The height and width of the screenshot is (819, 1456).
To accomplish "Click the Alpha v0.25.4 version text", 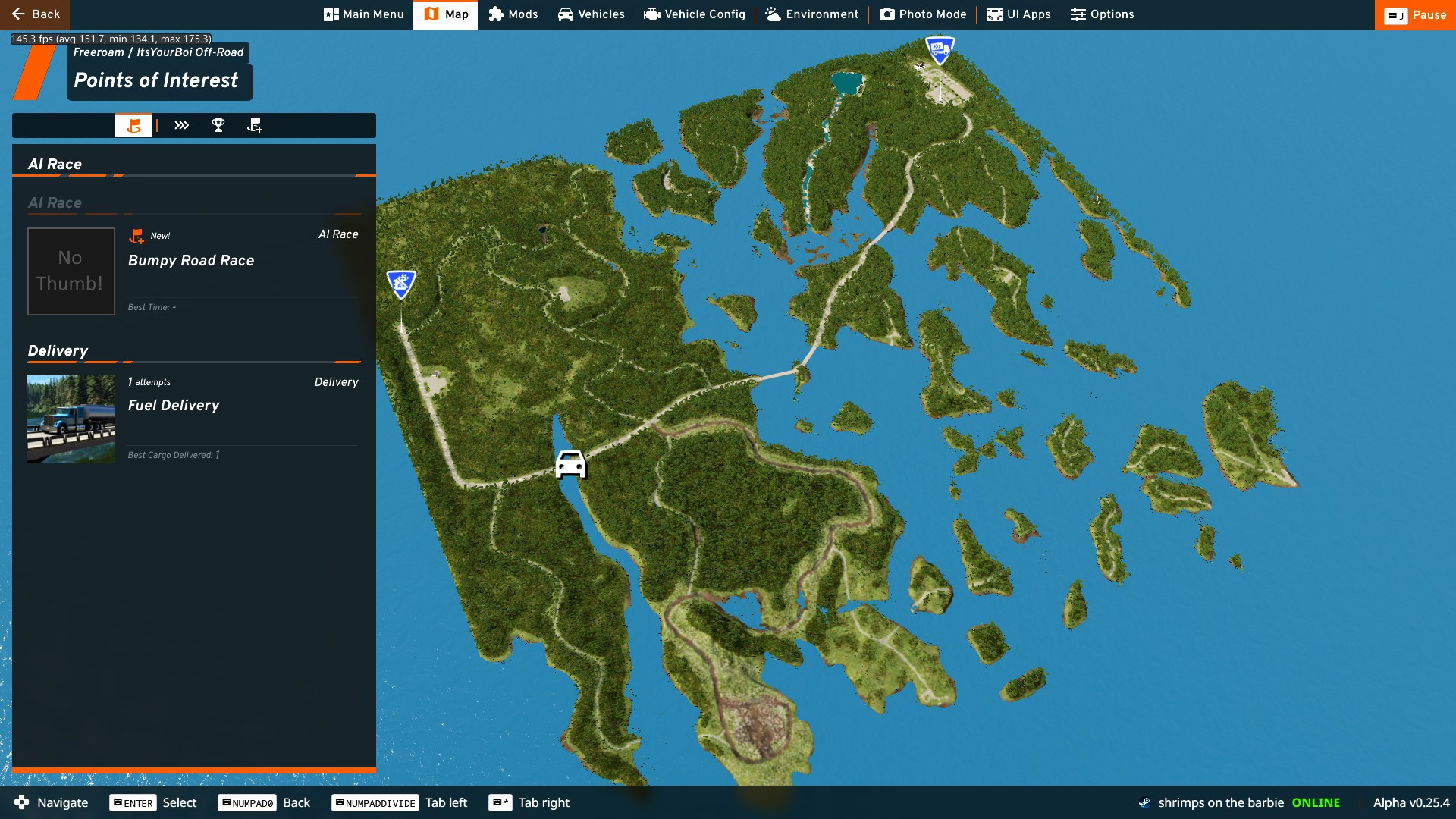I will 1411,802.
